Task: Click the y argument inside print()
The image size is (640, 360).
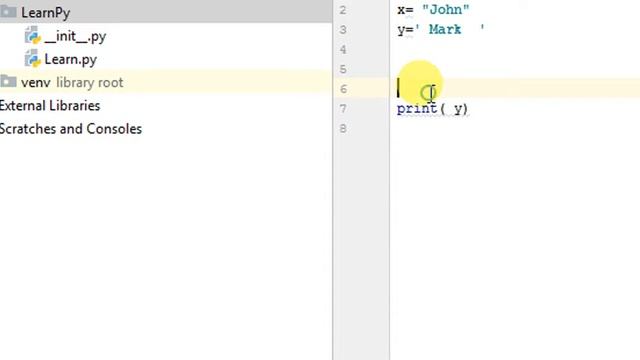Action: pyautogui.click(x=459, y=109)
